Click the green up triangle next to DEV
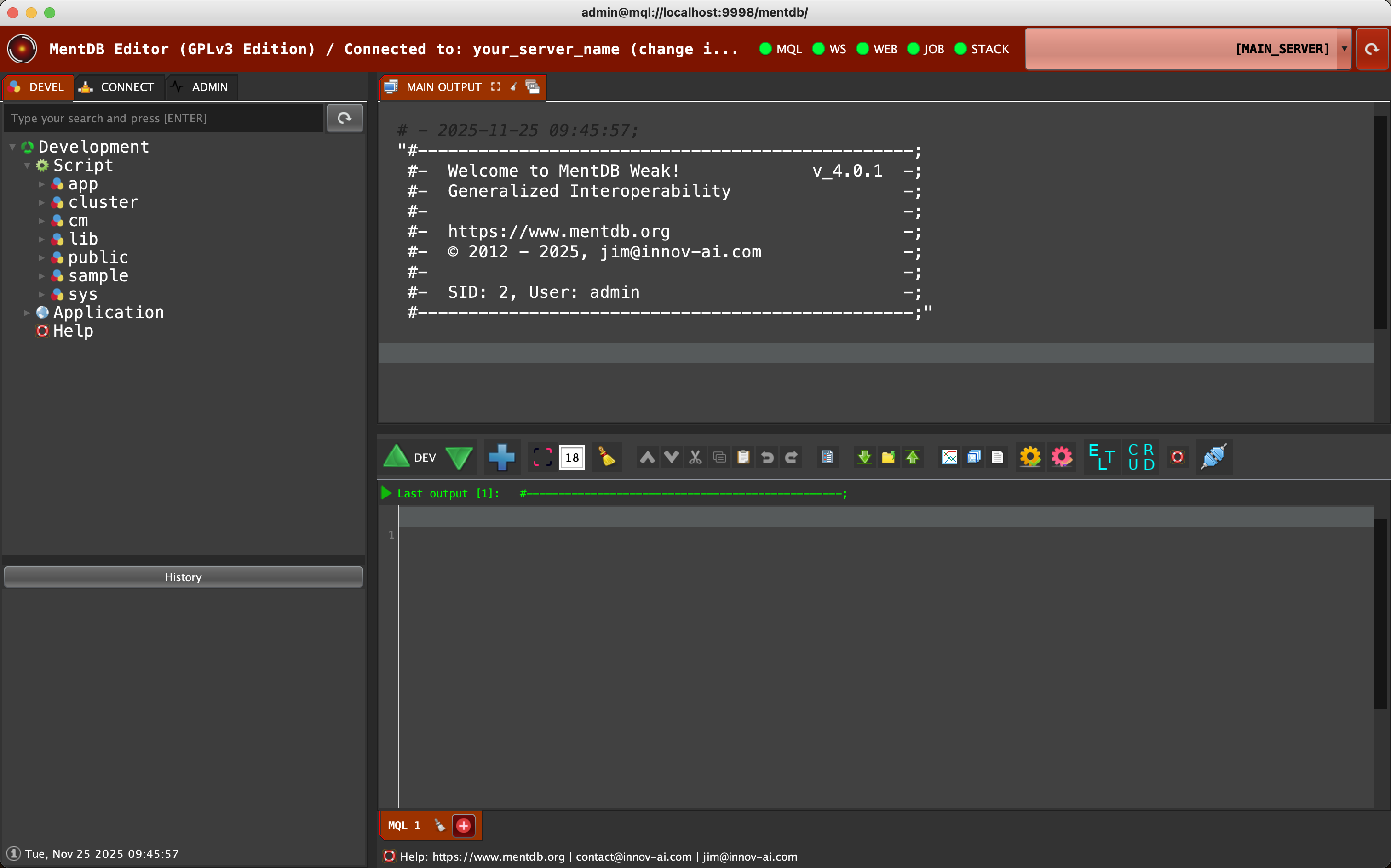Viewport: 1391px width, 868px height. (396, 457)
